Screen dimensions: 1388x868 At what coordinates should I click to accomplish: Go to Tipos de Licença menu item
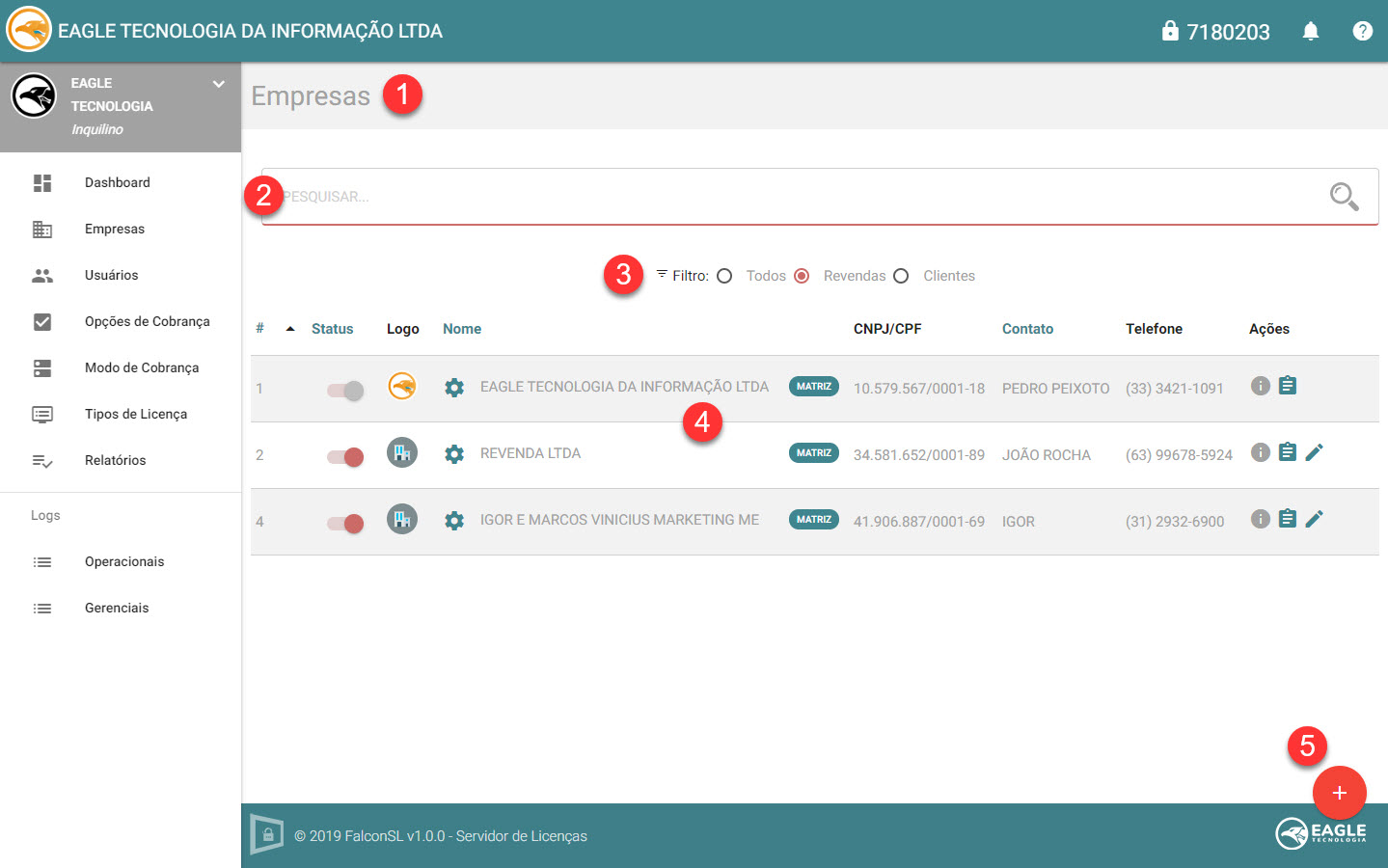pyautogui.click(x=136, y=414)
